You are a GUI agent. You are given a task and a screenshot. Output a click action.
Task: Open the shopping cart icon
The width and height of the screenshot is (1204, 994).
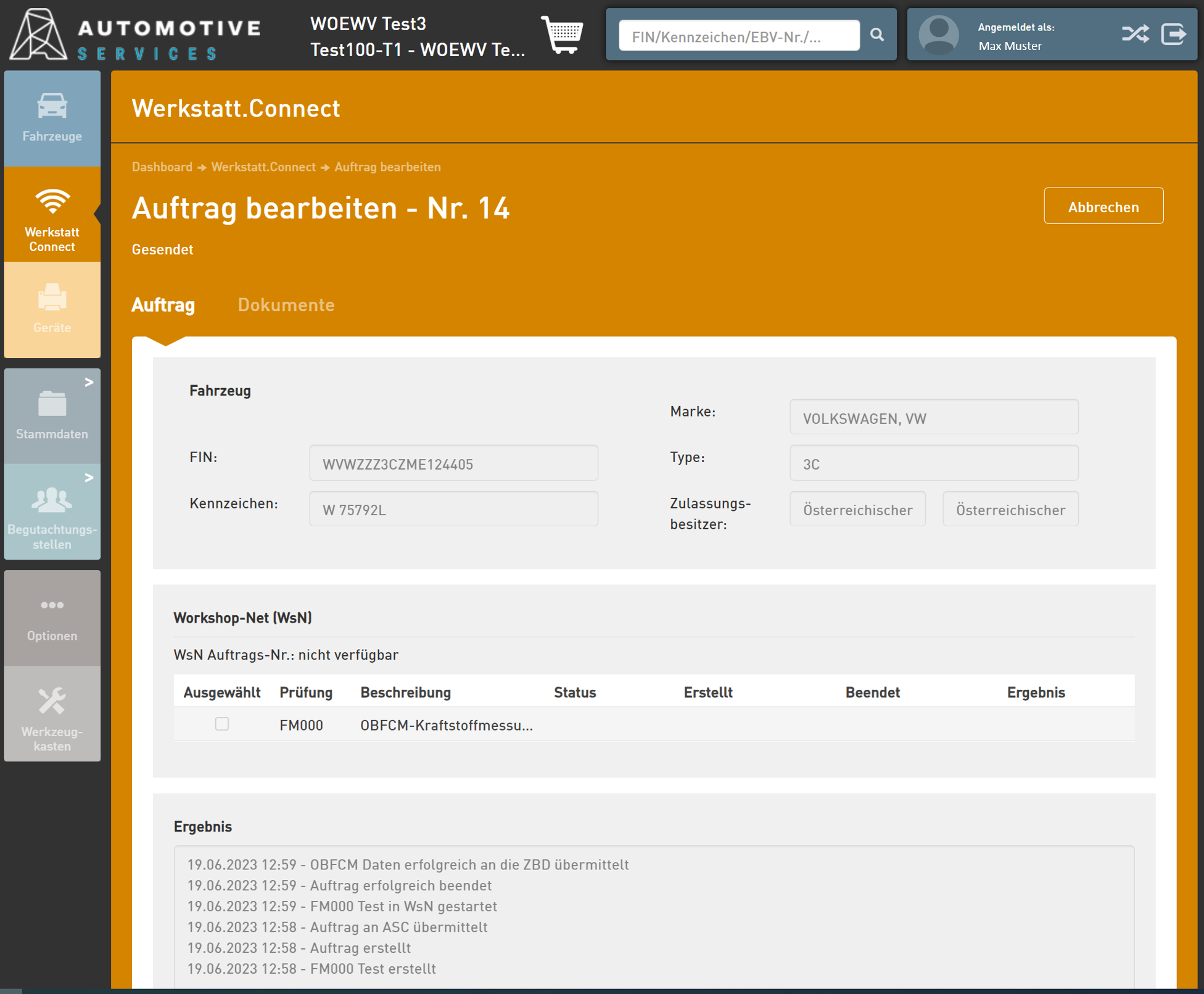click(x=562, y=35)
